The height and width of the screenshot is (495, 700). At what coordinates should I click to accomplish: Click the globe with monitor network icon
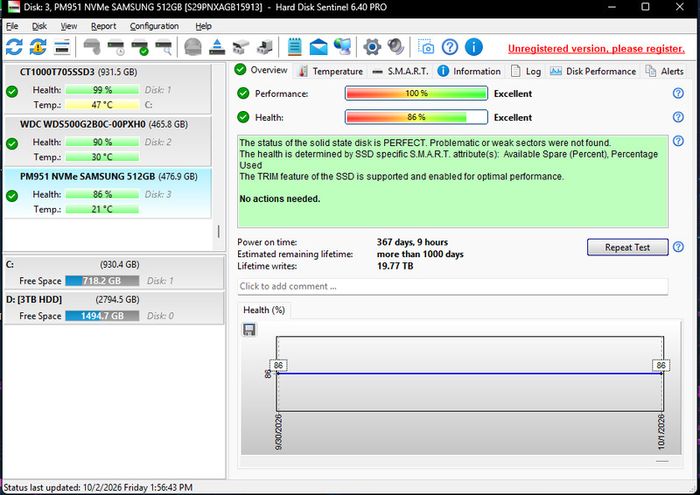click(342, 47)
